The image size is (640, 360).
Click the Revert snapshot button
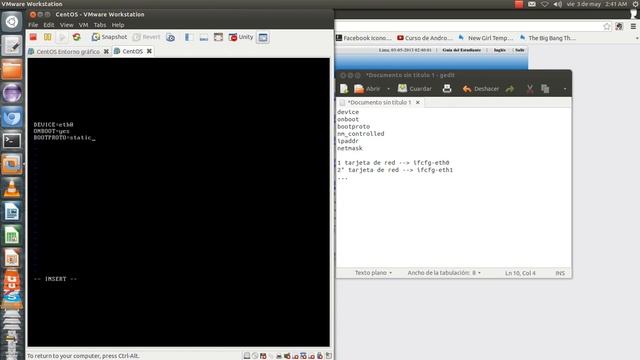(x=147, y=37)
